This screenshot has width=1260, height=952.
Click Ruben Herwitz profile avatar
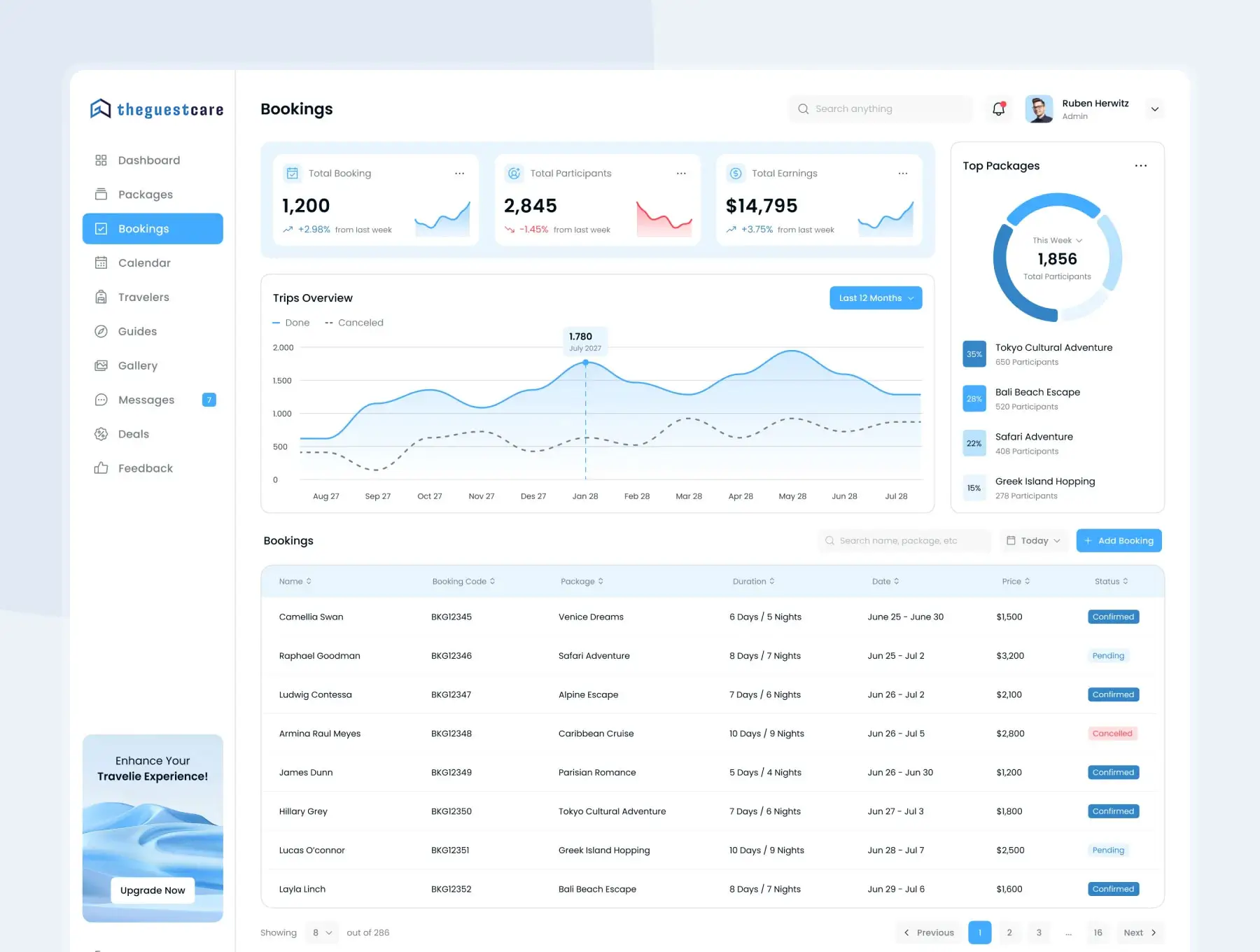point(1039,109)
